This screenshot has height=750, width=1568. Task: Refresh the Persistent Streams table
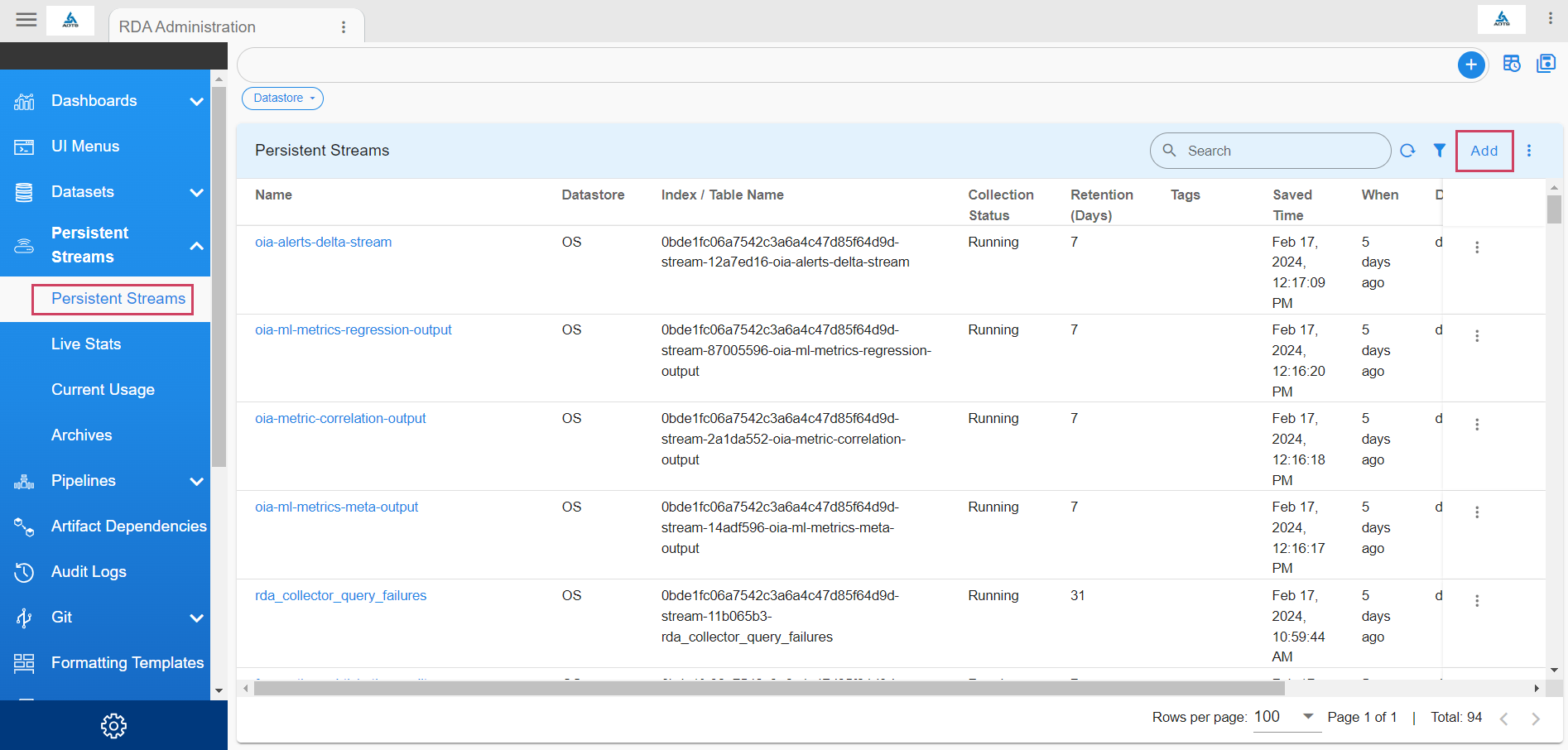click(1407, 151)
